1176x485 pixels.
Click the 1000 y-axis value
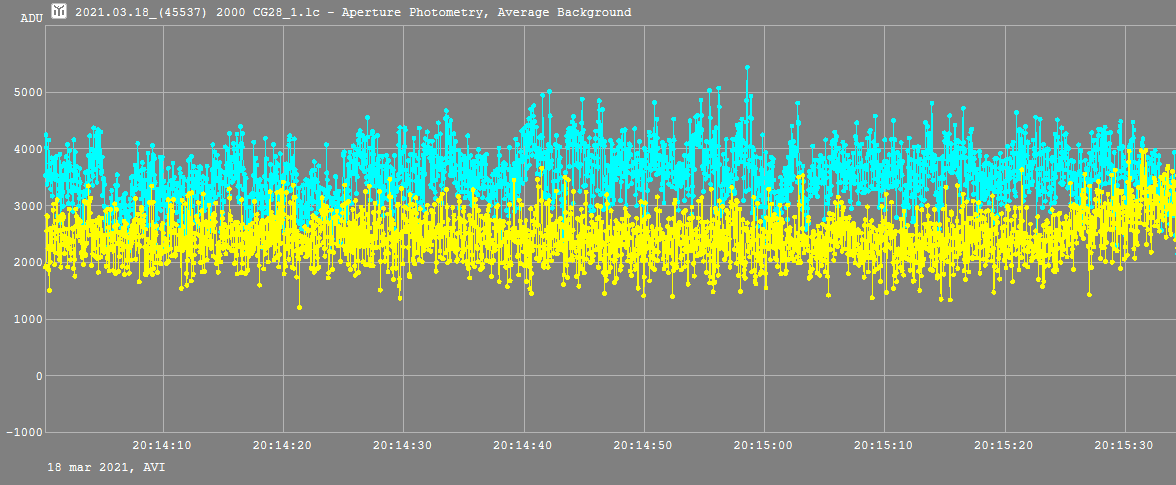coord(27,319)
